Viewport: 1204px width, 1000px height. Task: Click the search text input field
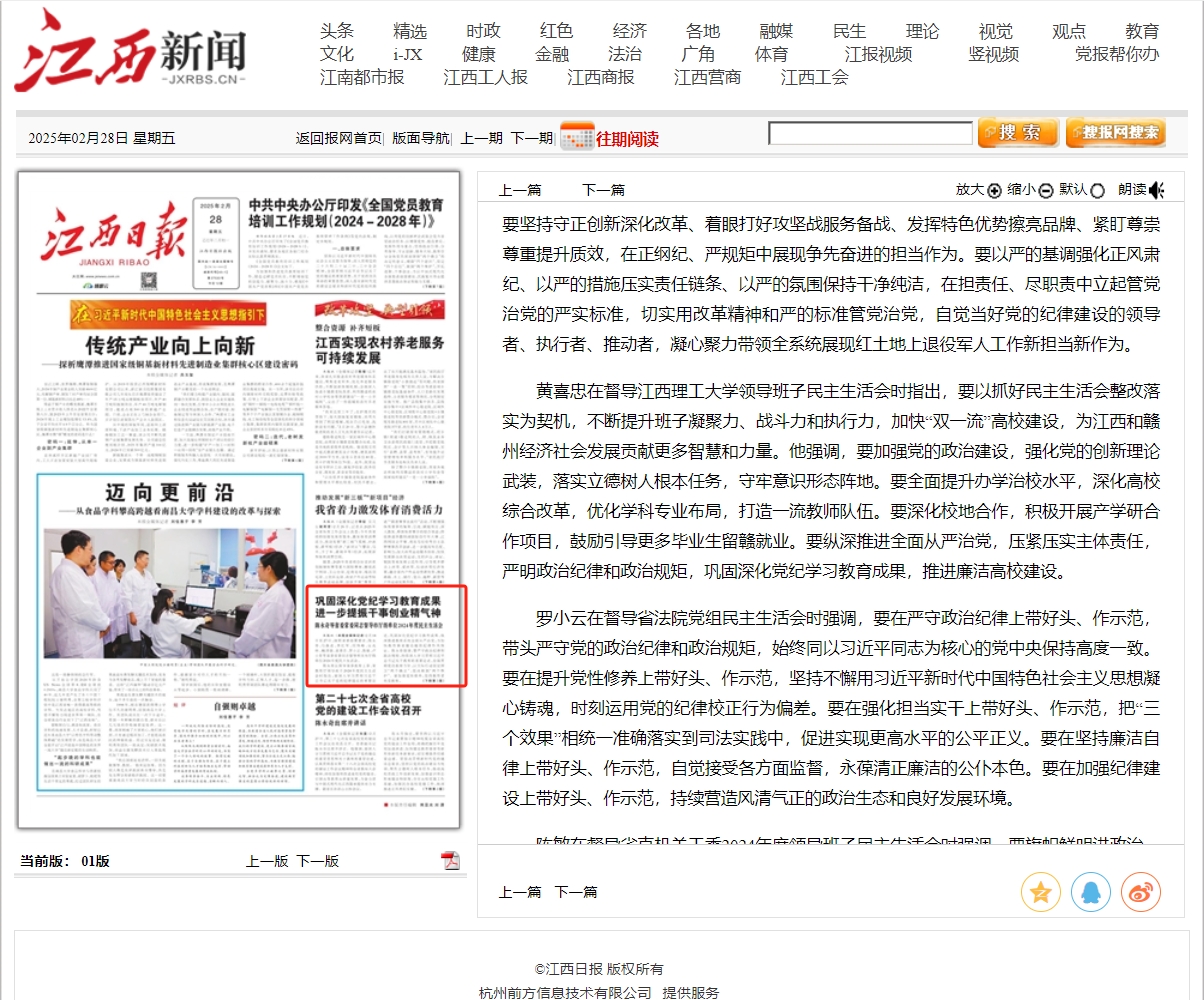pyautogui.click(x=869, y=133)
